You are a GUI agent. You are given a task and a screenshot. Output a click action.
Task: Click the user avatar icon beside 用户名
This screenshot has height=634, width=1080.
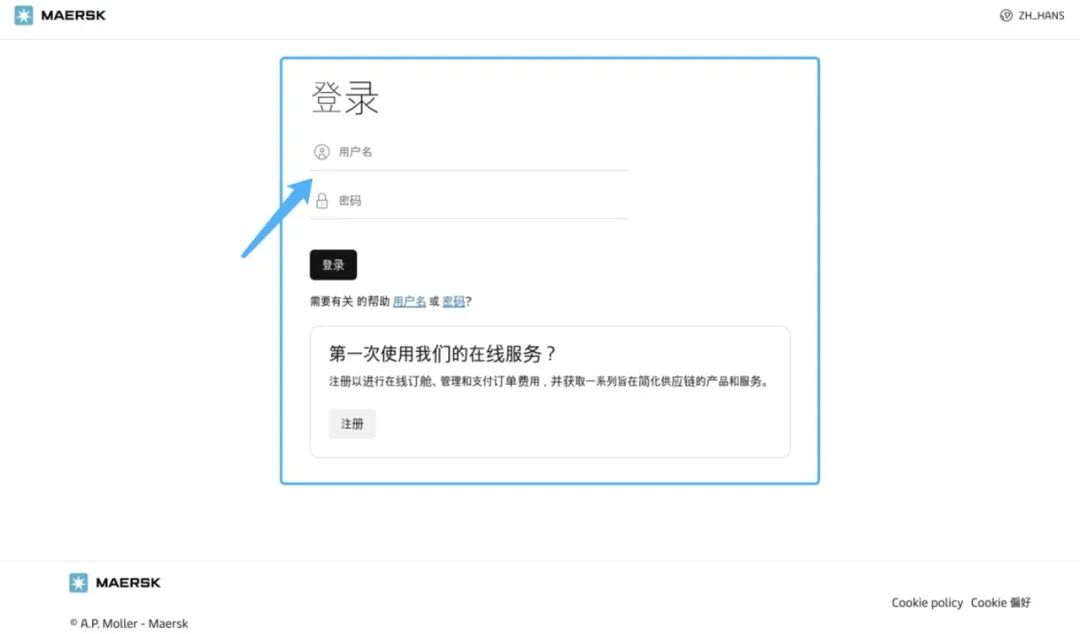322,152
